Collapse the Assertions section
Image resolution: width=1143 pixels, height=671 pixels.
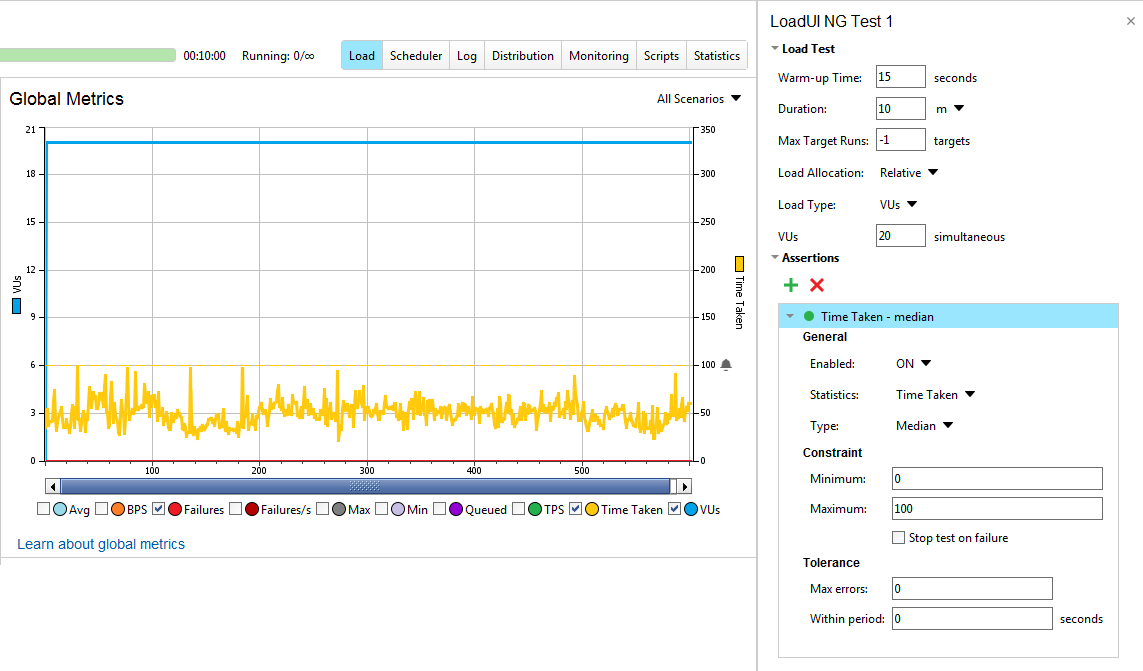click(774, 257)
